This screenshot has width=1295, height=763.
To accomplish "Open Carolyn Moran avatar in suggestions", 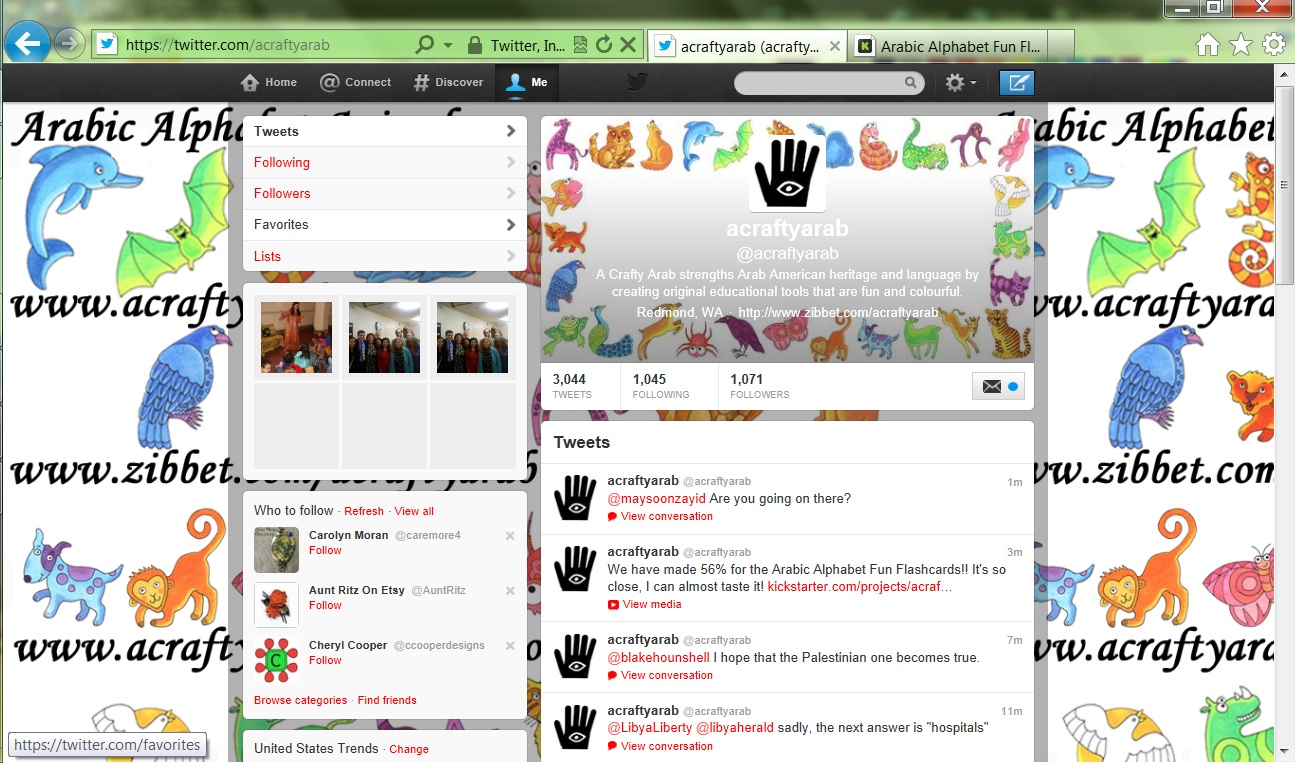I will [276, 550].
